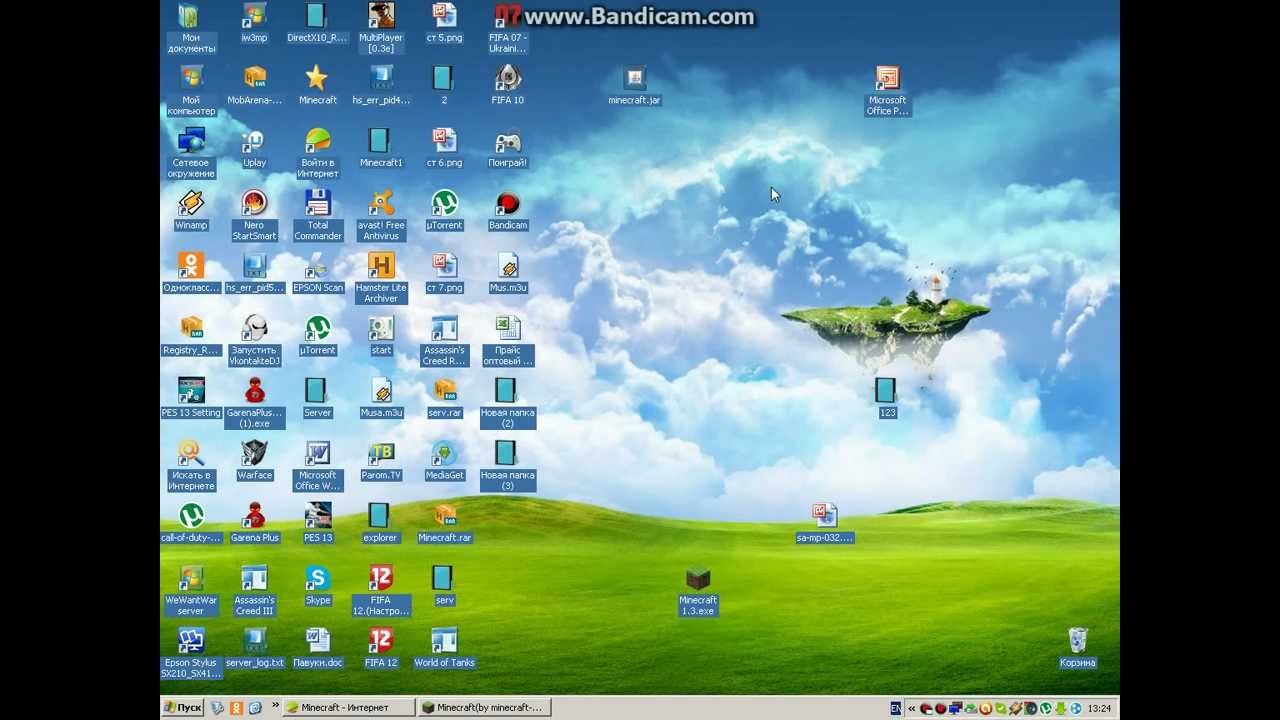1280x720 pixels.
Task: Select the MediaGet desktop icon
Action: click(x=444, y=454)
